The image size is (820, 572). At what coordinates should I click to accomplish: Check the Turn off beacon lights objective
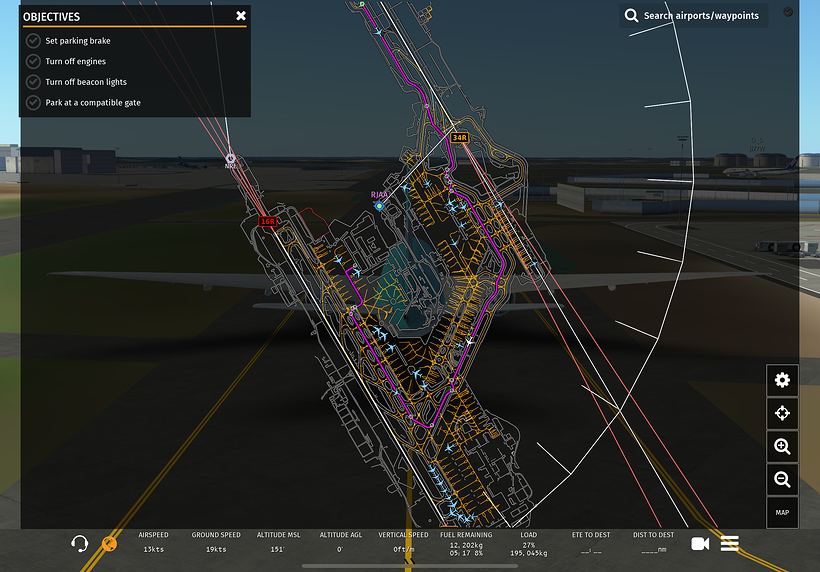(33, 82)
